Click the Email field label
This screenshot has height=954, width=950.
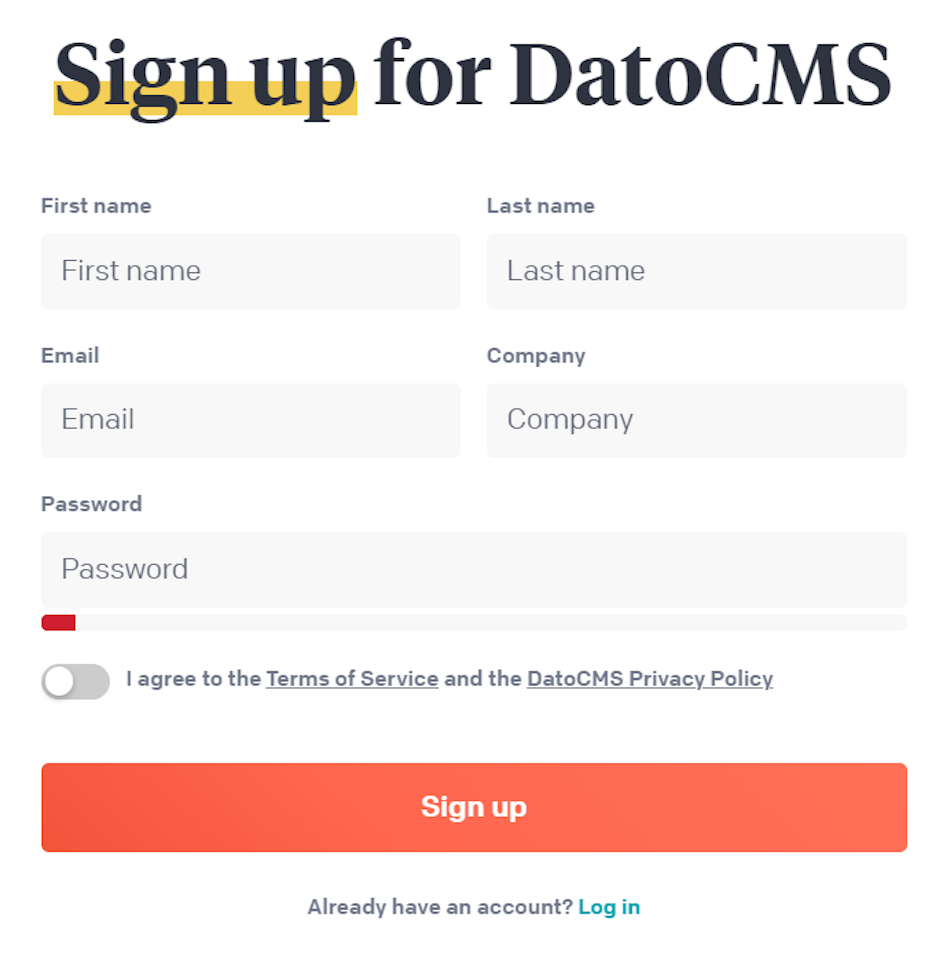70,355
